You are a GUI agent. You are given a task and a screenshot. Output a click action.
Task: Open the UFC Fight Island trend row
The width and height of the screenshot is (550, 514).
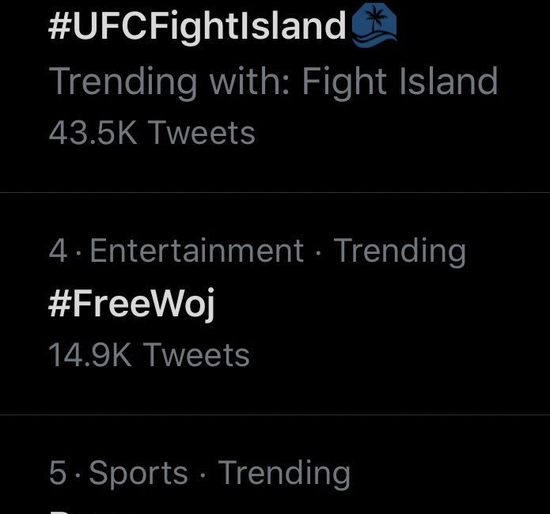tap(275, 96)
